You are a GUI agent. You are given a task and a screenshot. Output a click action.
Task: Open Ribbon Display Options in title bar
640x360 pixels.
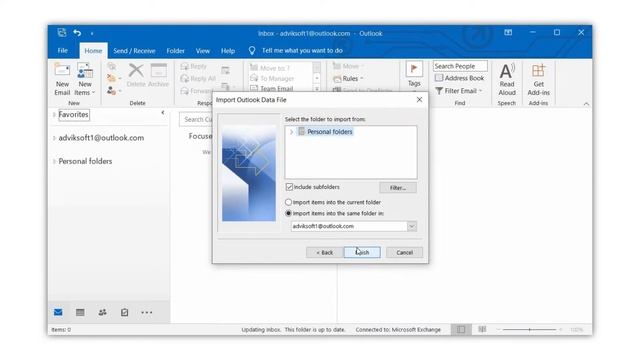point(508,32)
